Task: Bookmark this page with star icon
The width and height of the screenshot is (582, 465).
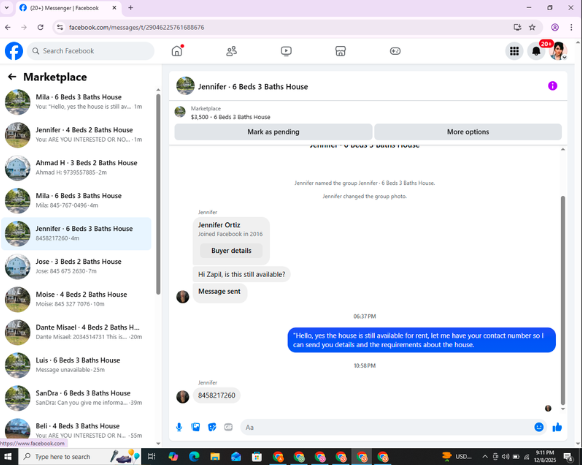Action: click(532, 27)
